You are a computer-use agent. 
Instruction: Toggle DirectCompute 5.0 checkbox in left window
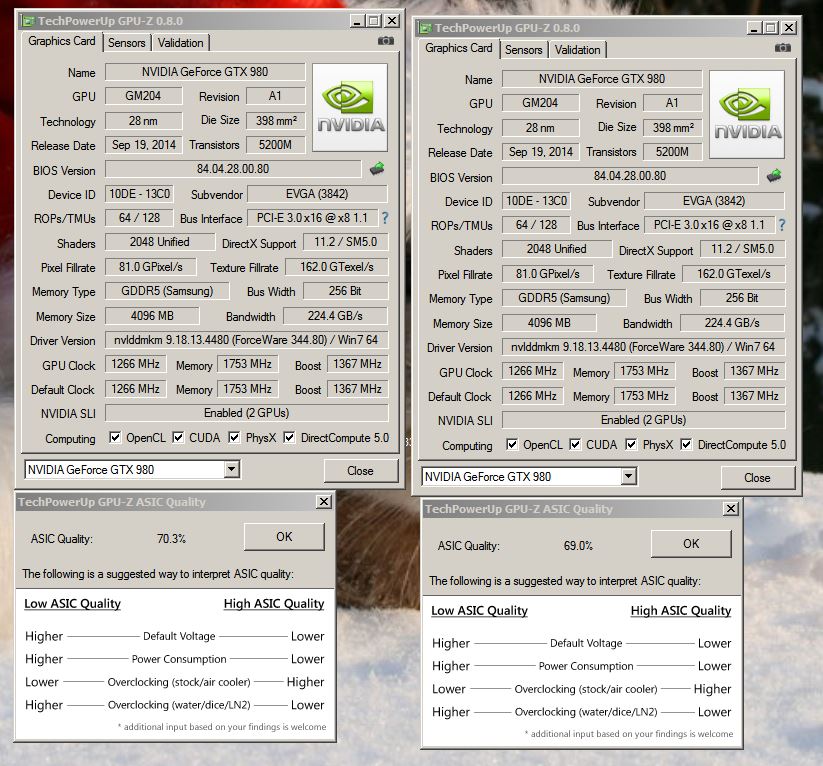click(289, 437)
